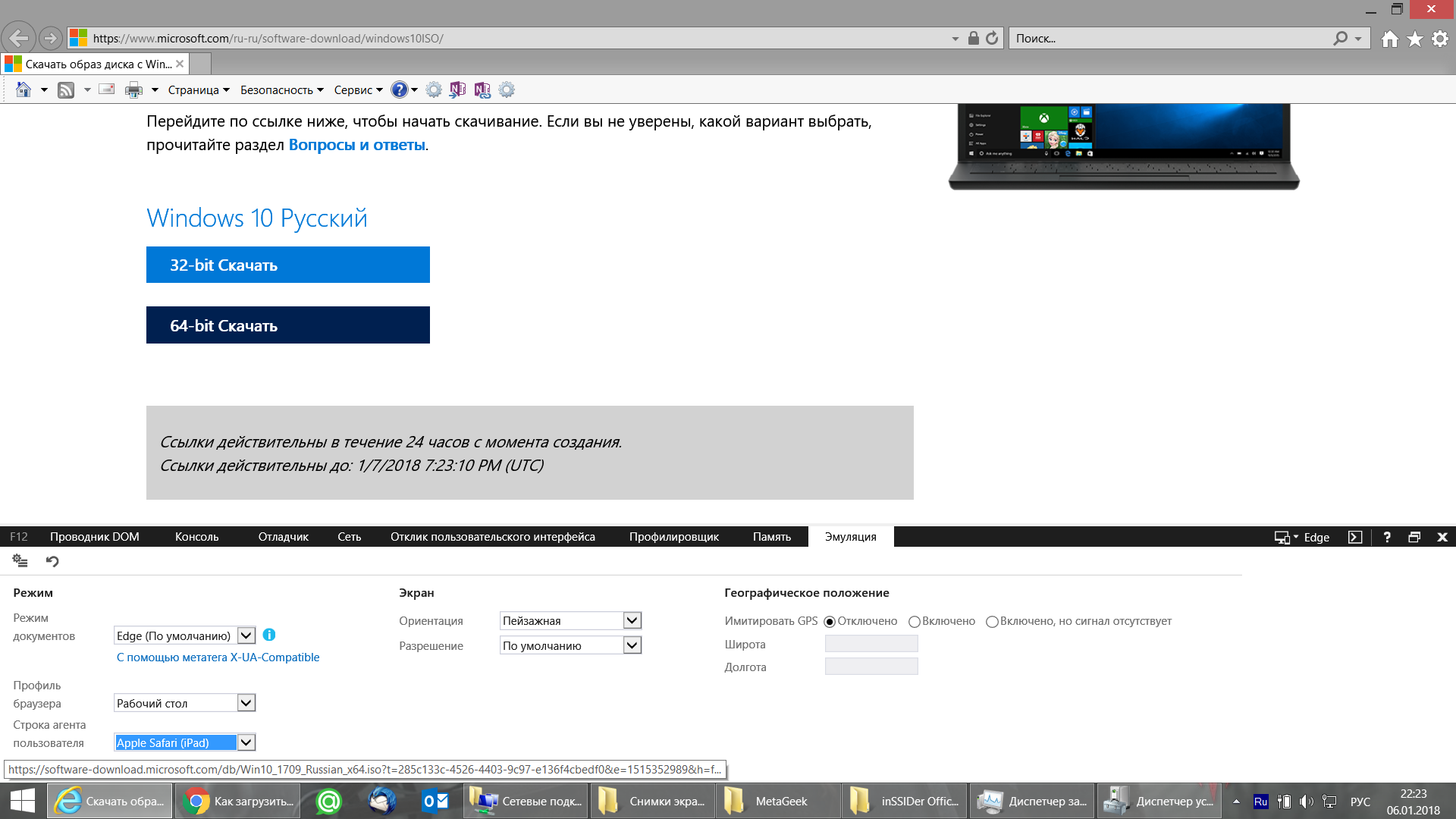Click the document mode info icon
Screen dimensions: 1456x819
pos(269,635)
